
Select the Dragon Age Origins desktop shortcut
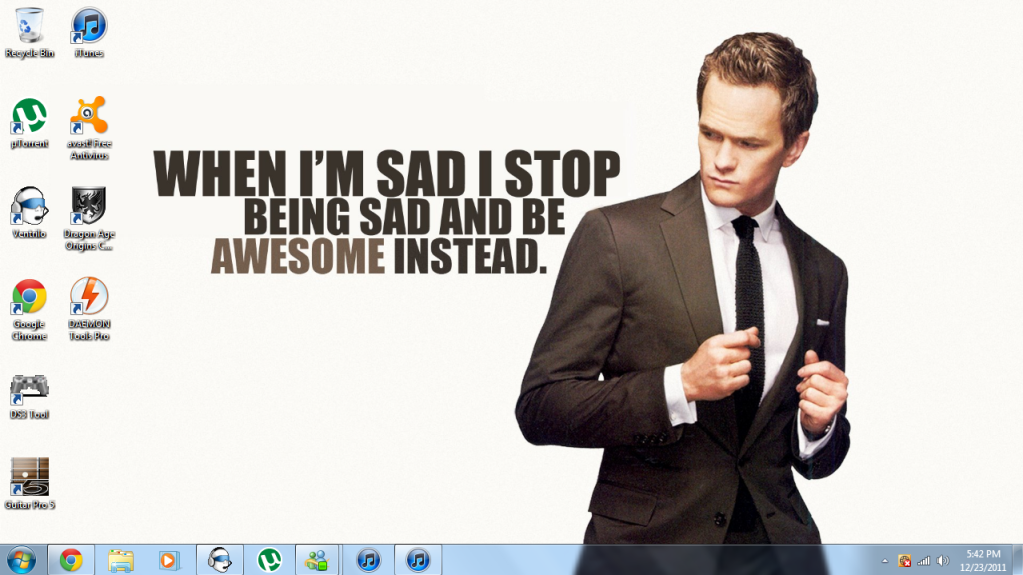[89, 219]
